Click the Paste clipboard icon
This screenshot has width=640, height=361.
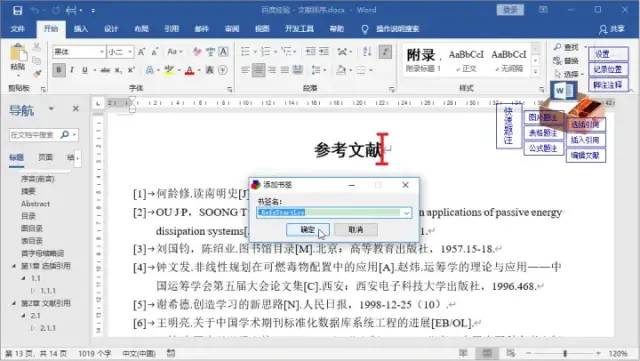click(x=18, y=53)
